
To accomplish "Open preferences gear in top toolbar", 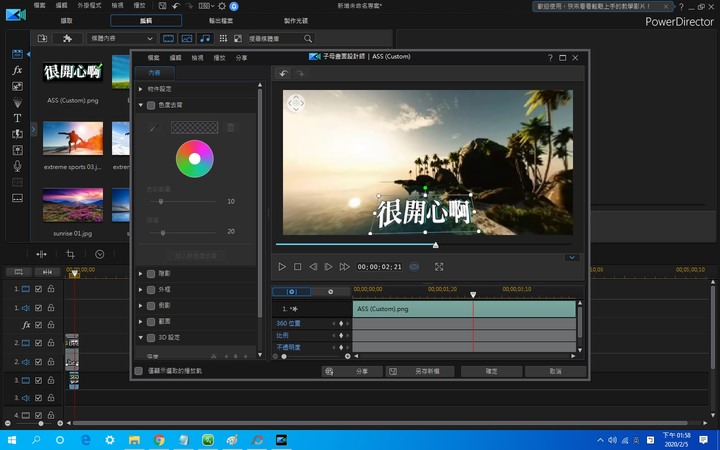I will [222, 6].
